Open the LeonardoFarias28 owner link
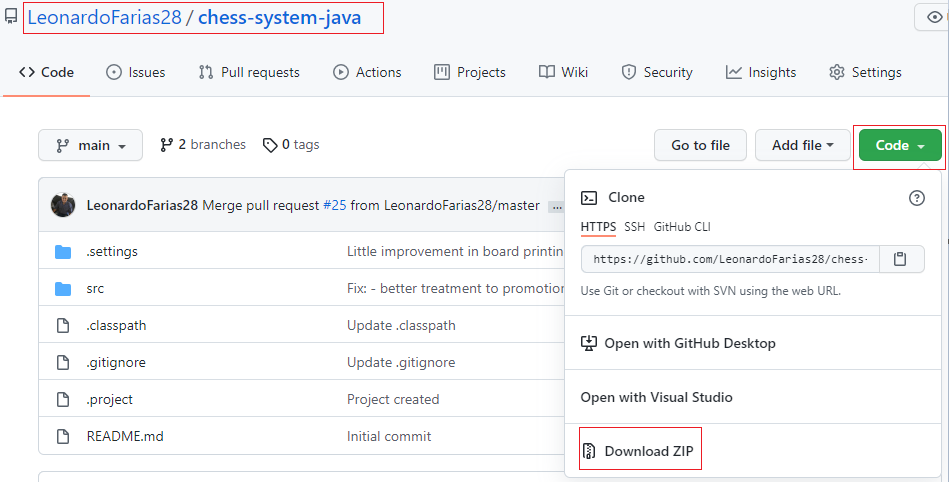949x482 pixels. click(x=105, y=17)
